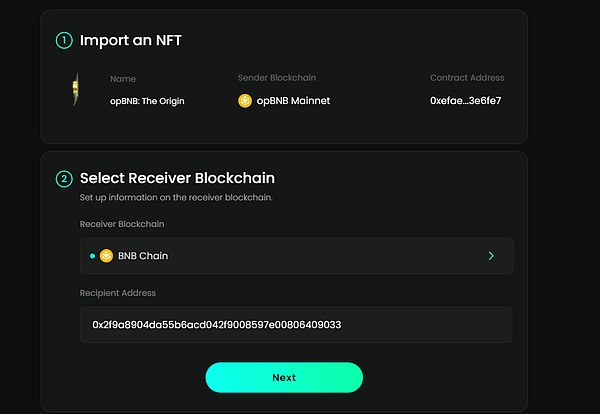Open the opBNB NFT thumbnail image

pyautogui.click(x=75, y=90)
